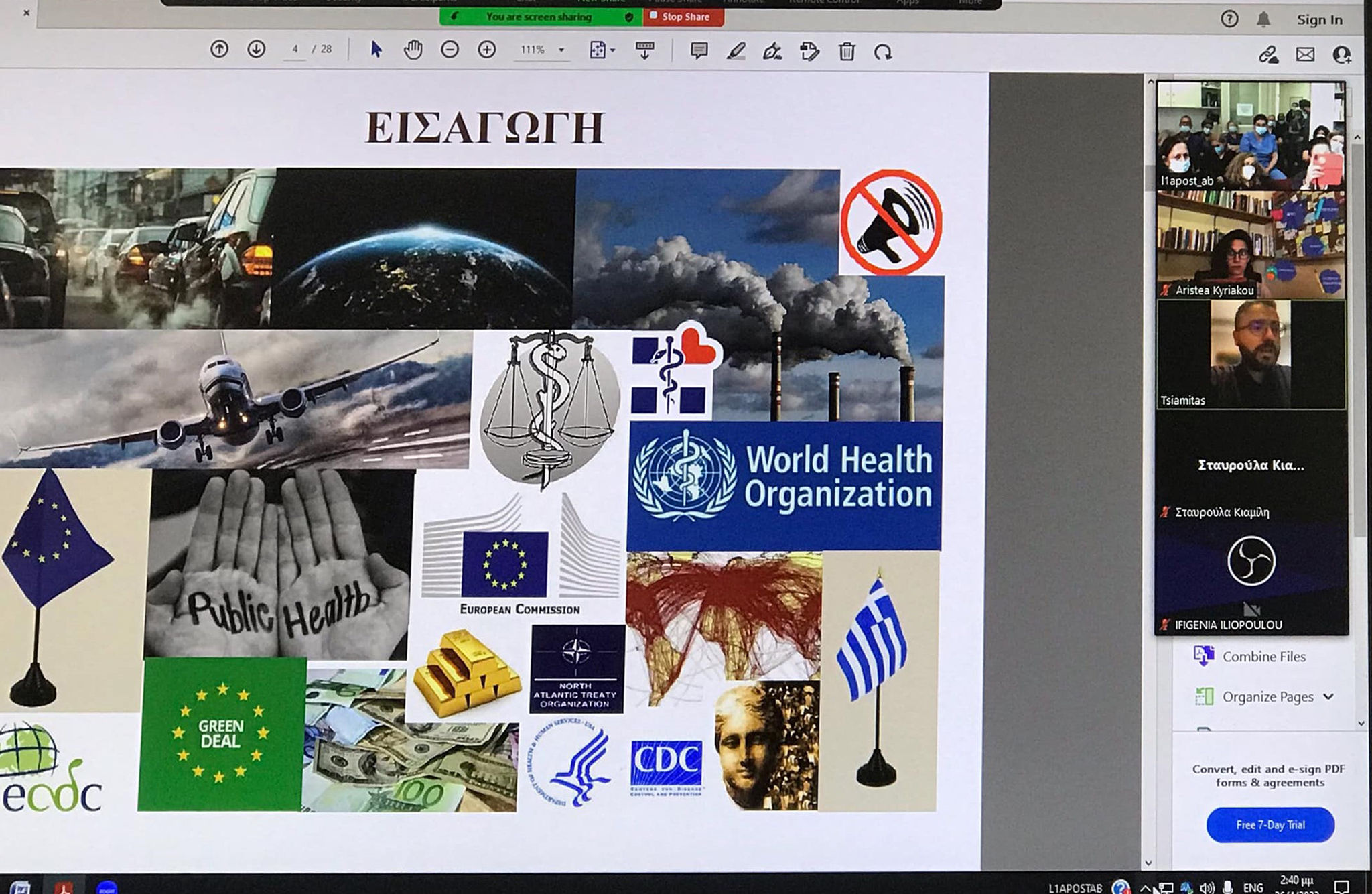Click the trash delete icon
The width and height of the screenshot is (1372, 894).
tap(847, 52)
